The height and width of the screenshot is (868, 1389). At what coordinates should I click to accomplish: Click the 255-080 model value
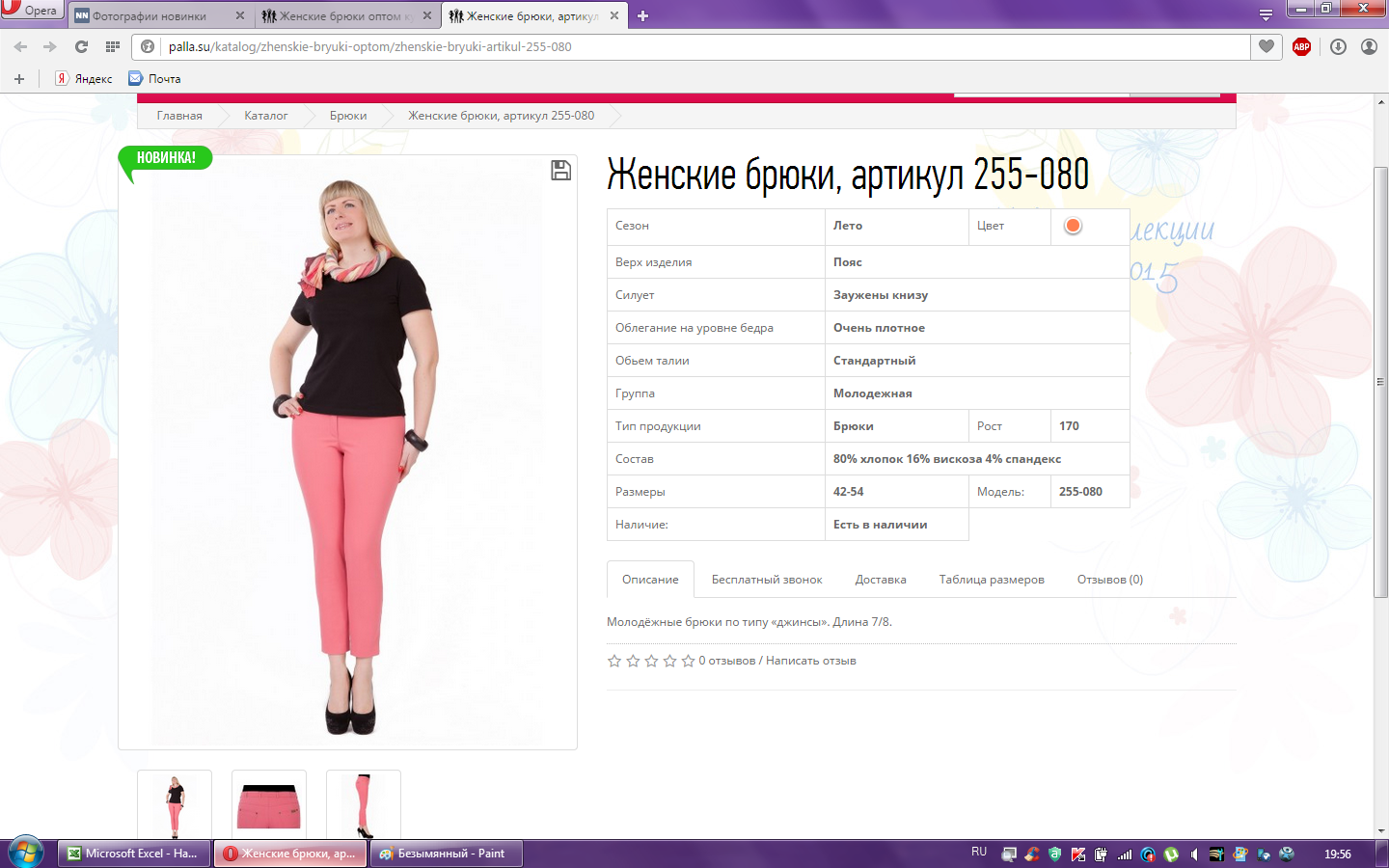1080,492
